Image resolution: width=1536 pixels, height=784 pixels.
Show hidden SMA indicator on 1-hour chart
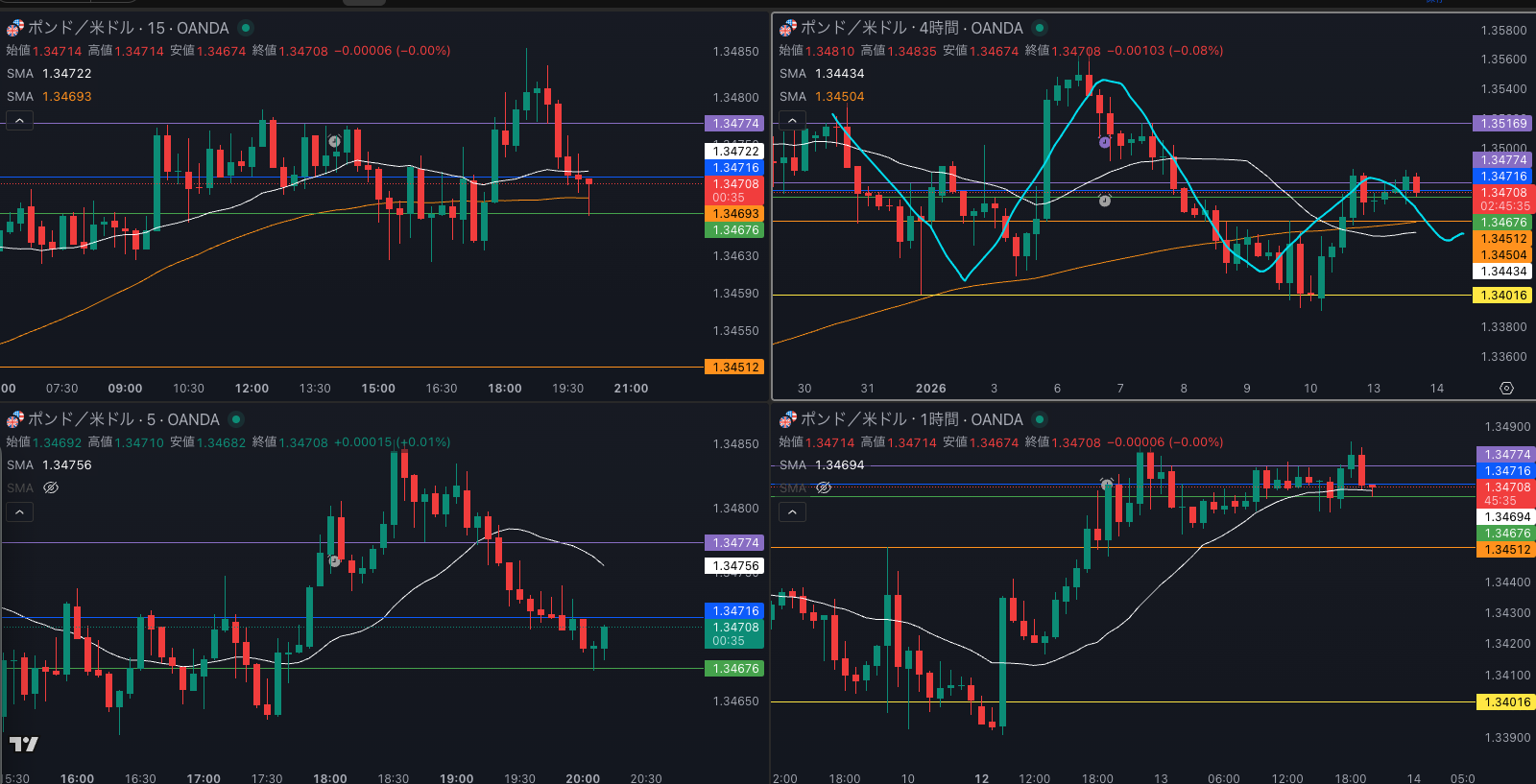(x=824, y=487)
